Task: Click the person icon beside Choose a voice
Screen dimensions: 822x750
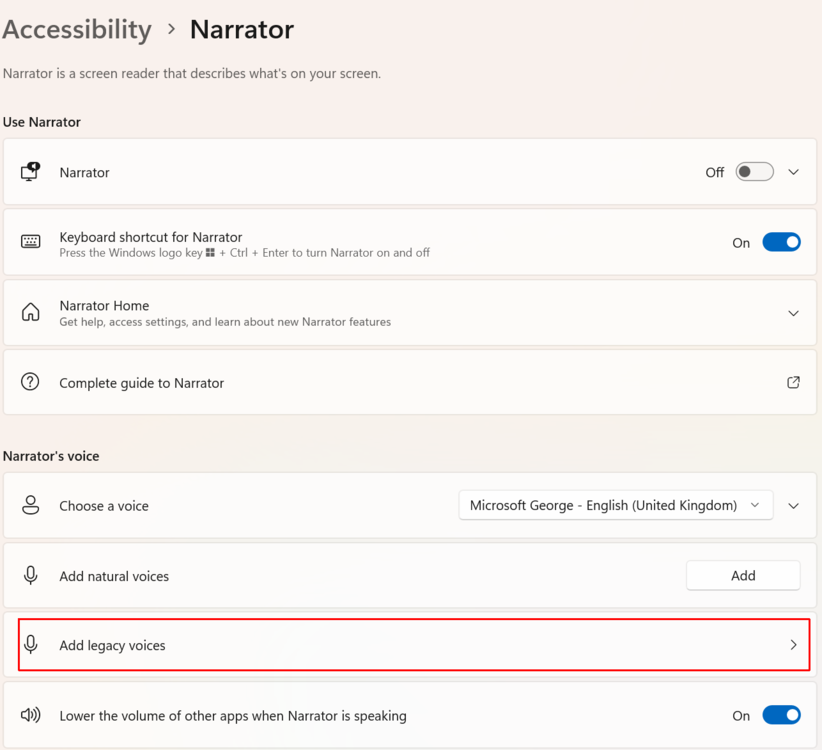Action: pyautogui.click(x=30, y=505)
